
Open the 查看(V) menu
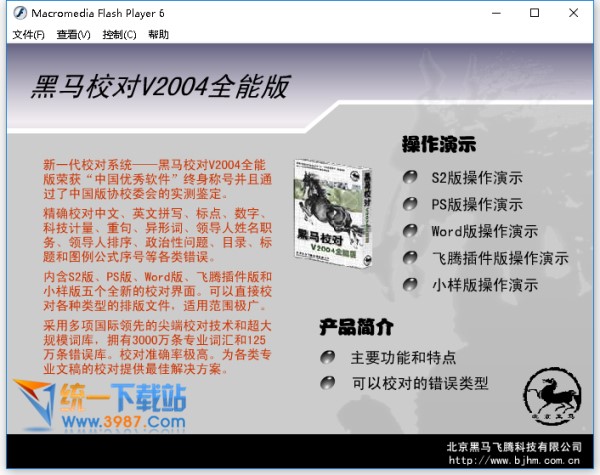coord(73,35)
